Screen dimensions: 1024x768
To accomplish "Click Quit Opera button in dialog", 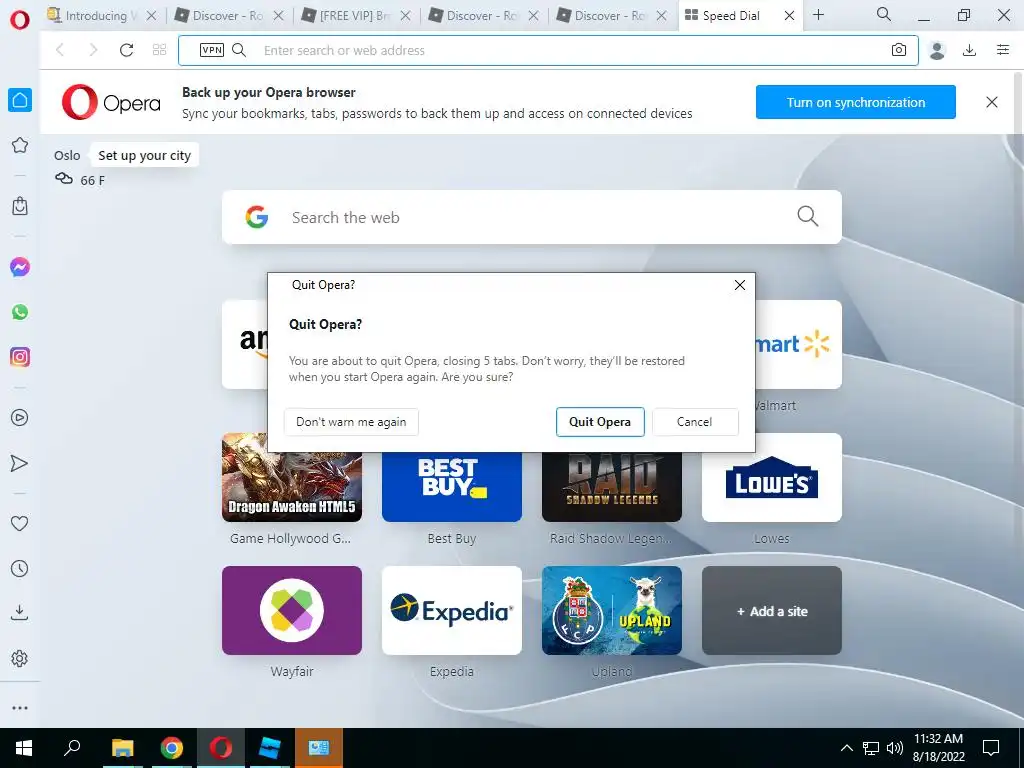I will point(600,422).
